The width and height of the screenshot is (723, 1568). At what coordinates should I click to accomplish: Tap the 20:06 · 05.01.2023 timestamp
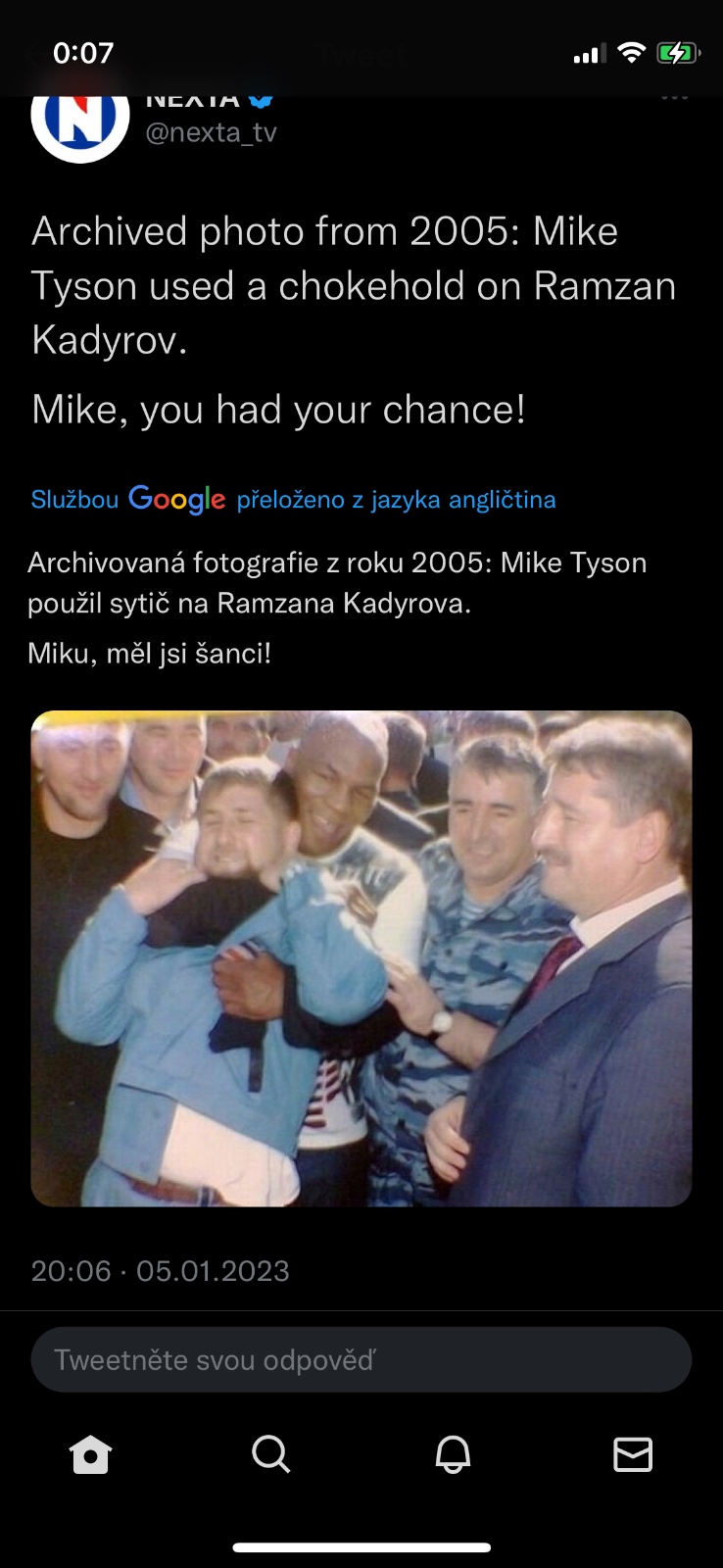coord(161,1271)
